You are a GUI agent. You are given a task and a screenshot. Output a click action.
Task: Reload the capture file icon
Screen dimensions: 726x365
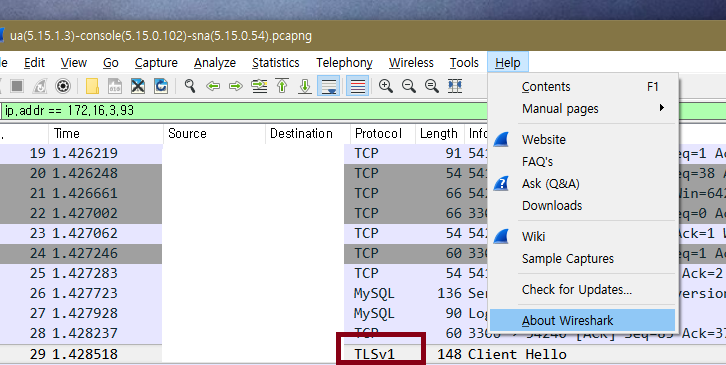coord(161,86)
